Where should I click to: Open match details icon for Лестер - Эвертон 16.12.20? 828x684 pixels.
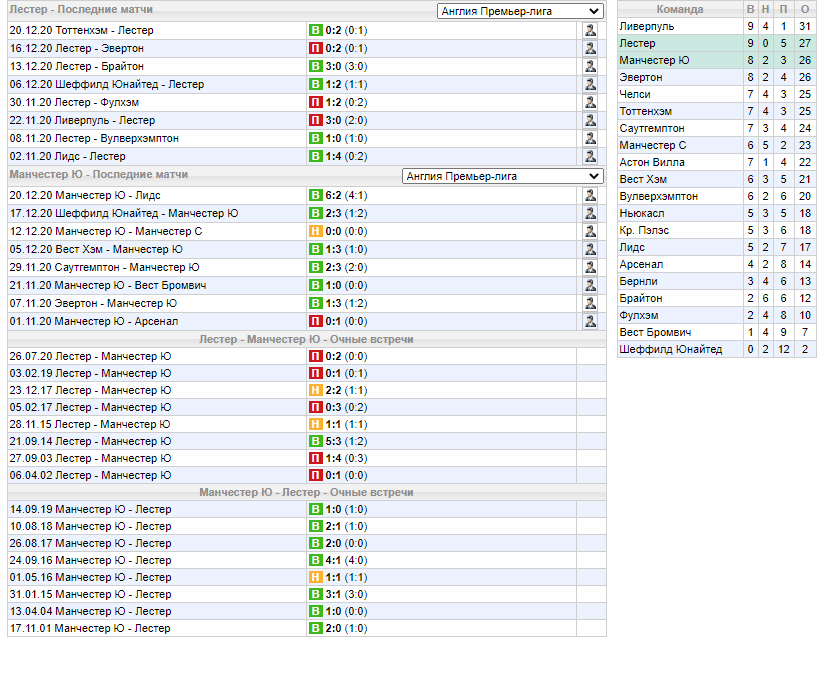590,48
